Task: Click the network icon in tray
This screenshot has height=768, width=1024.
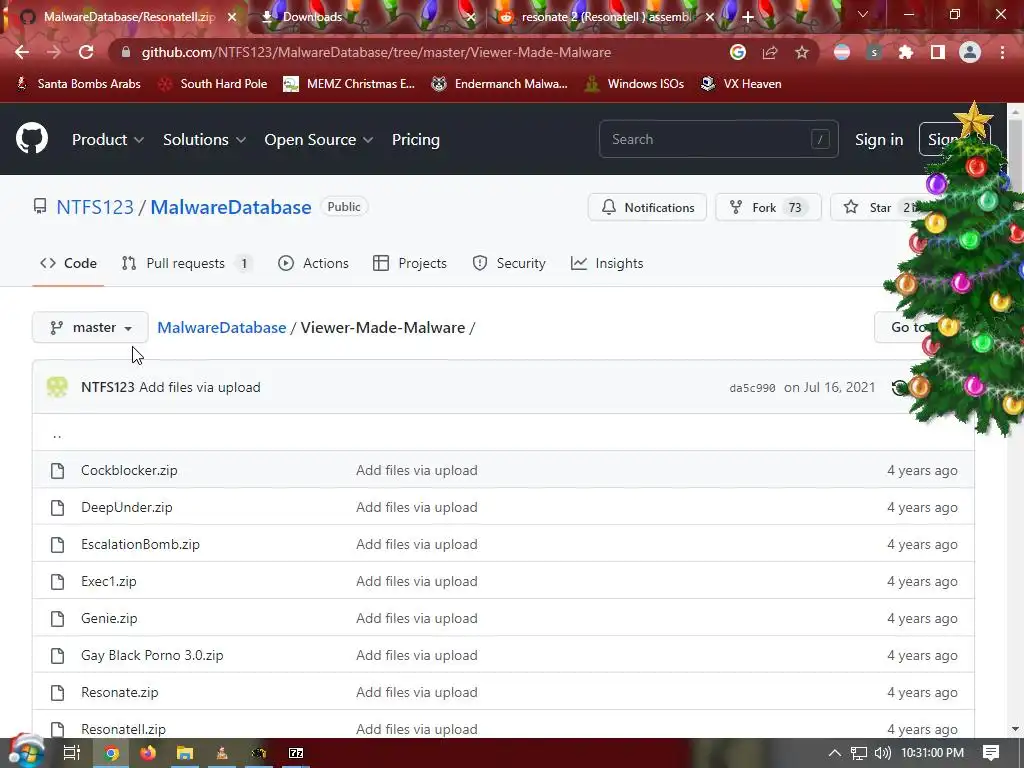Action: [x=859, y=753]
